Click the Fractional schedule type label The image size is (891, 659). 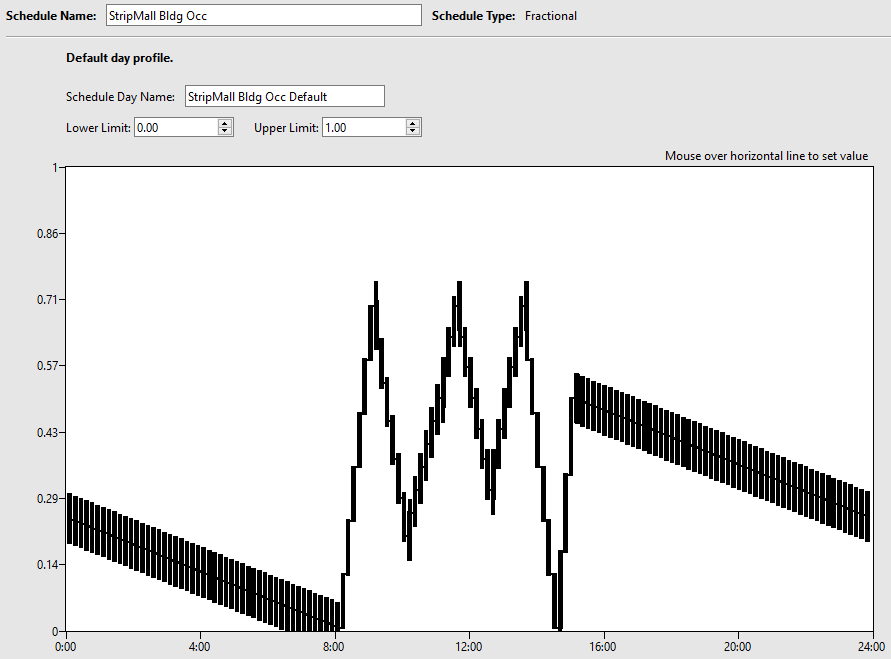(550, 15)
